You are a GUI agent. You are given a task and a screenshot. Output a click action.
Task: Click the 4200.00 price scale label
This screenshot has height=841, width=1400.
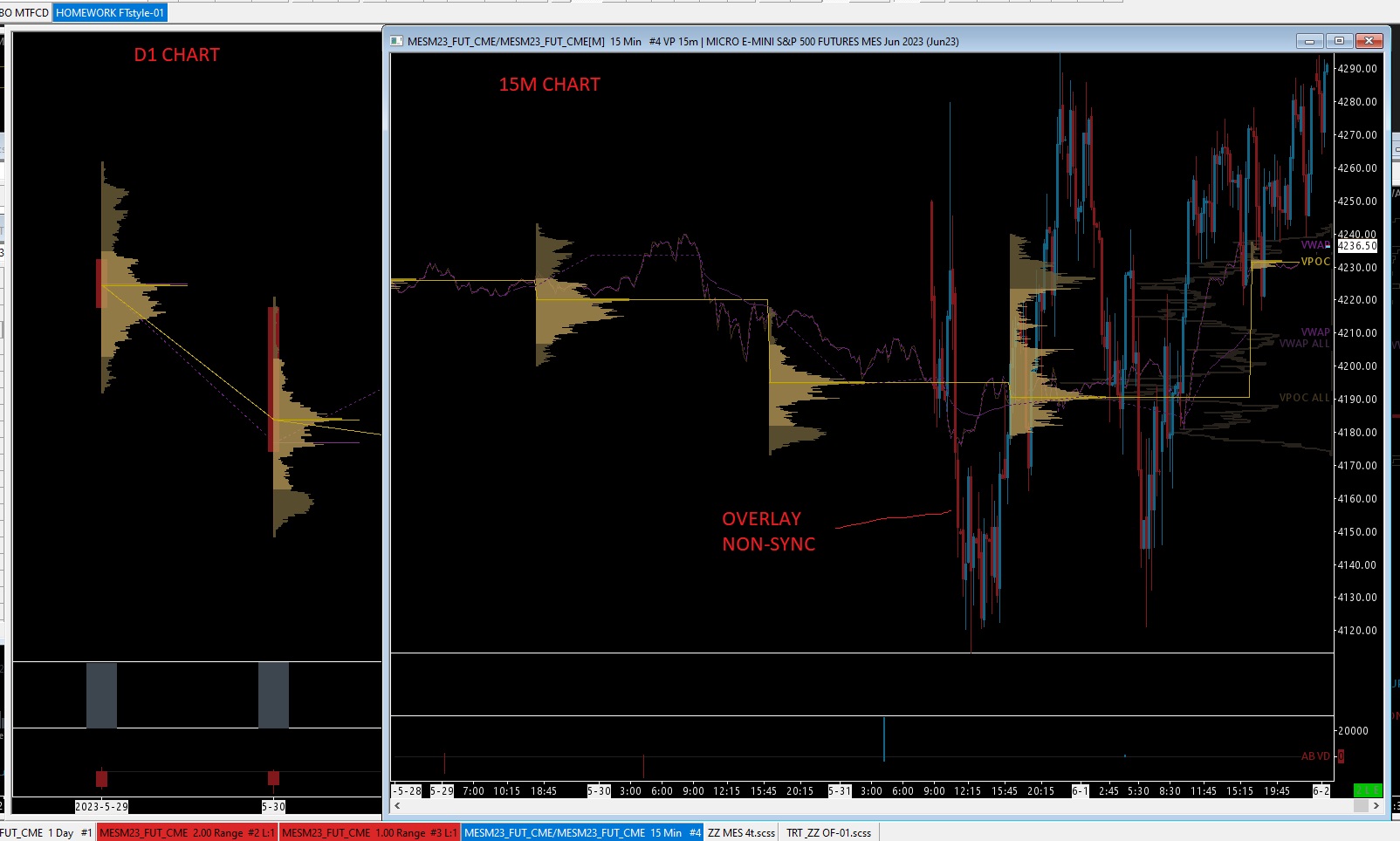point(1357,366)
